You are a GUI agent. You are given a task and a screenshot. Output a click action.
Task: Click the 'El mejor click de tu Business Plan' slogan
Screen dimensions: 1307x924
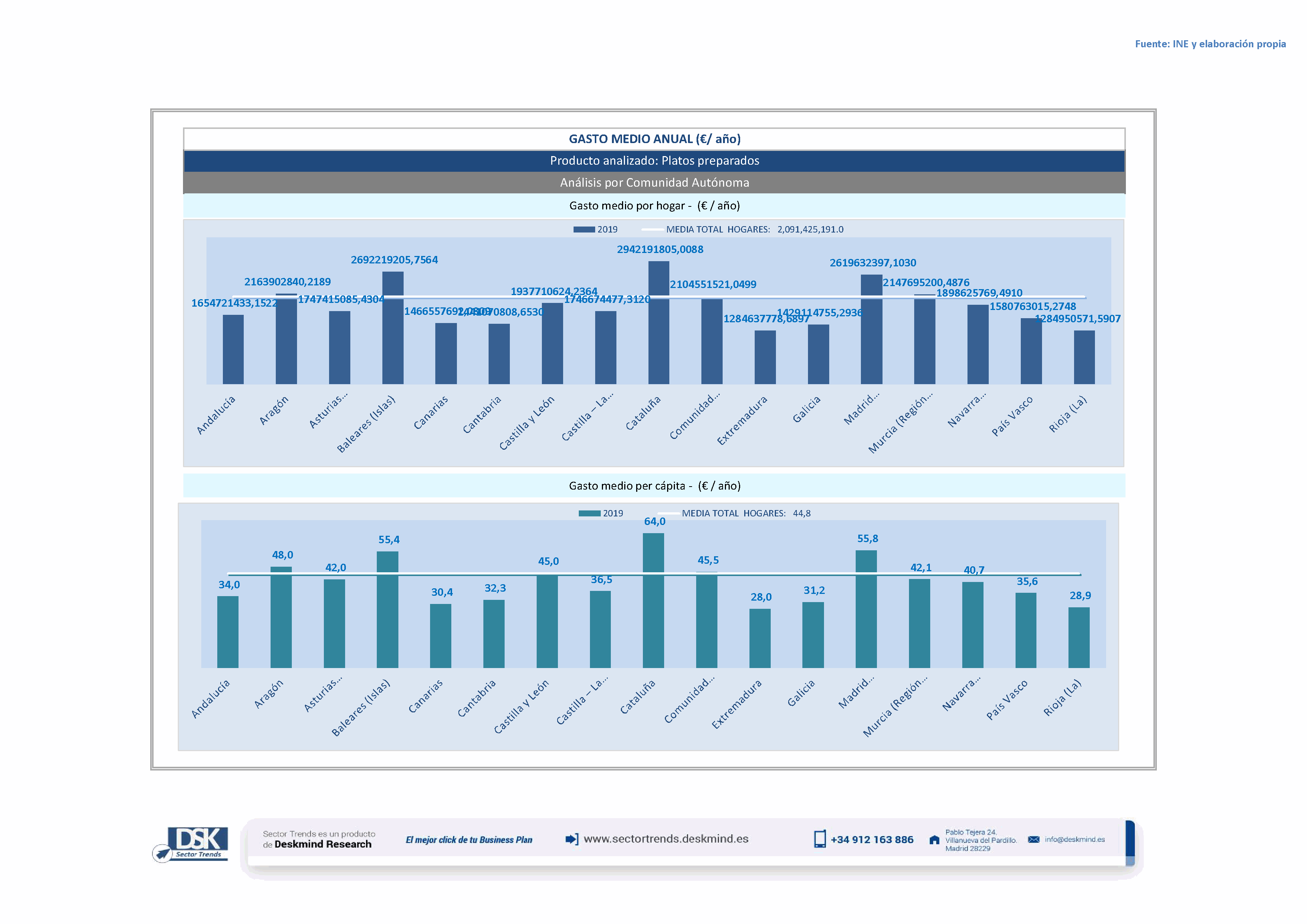[x=468, y=840]
